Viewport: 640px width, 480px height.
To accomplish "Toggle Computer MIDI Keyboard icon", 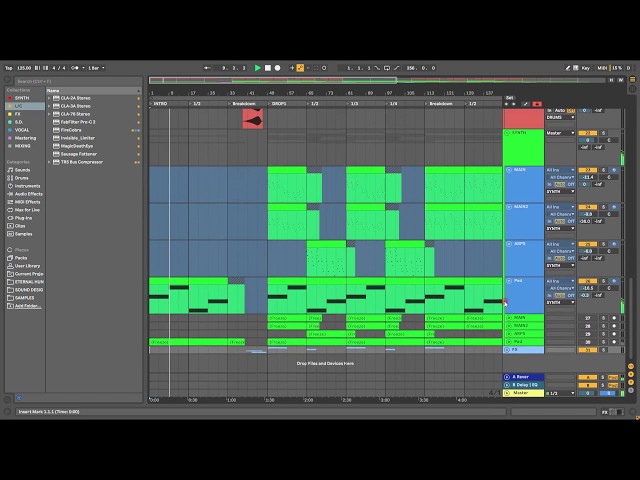I will point(576,68).
